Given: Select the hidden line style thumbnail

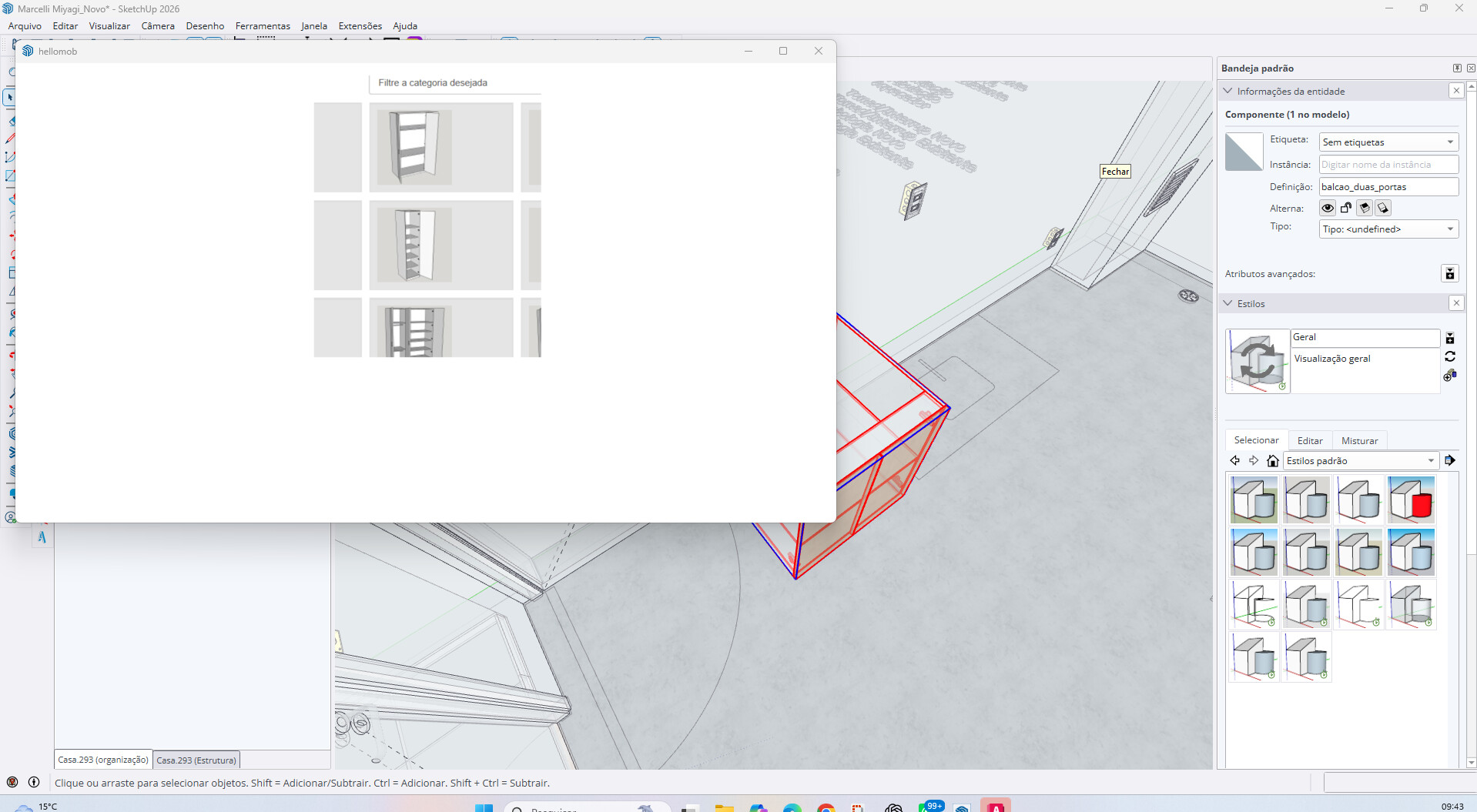Looking at the screenshot, I should pos(1359,604).
